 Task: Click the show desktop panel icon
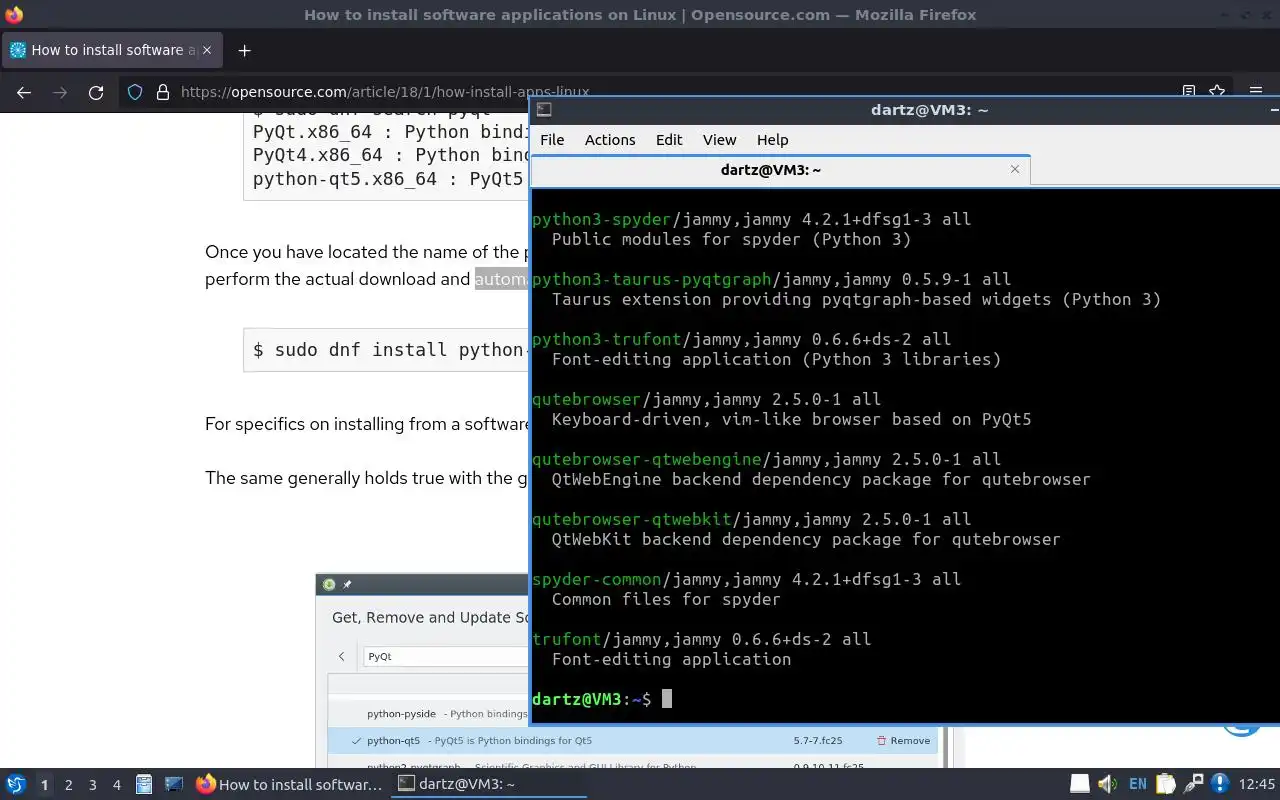tap(174, 785)
